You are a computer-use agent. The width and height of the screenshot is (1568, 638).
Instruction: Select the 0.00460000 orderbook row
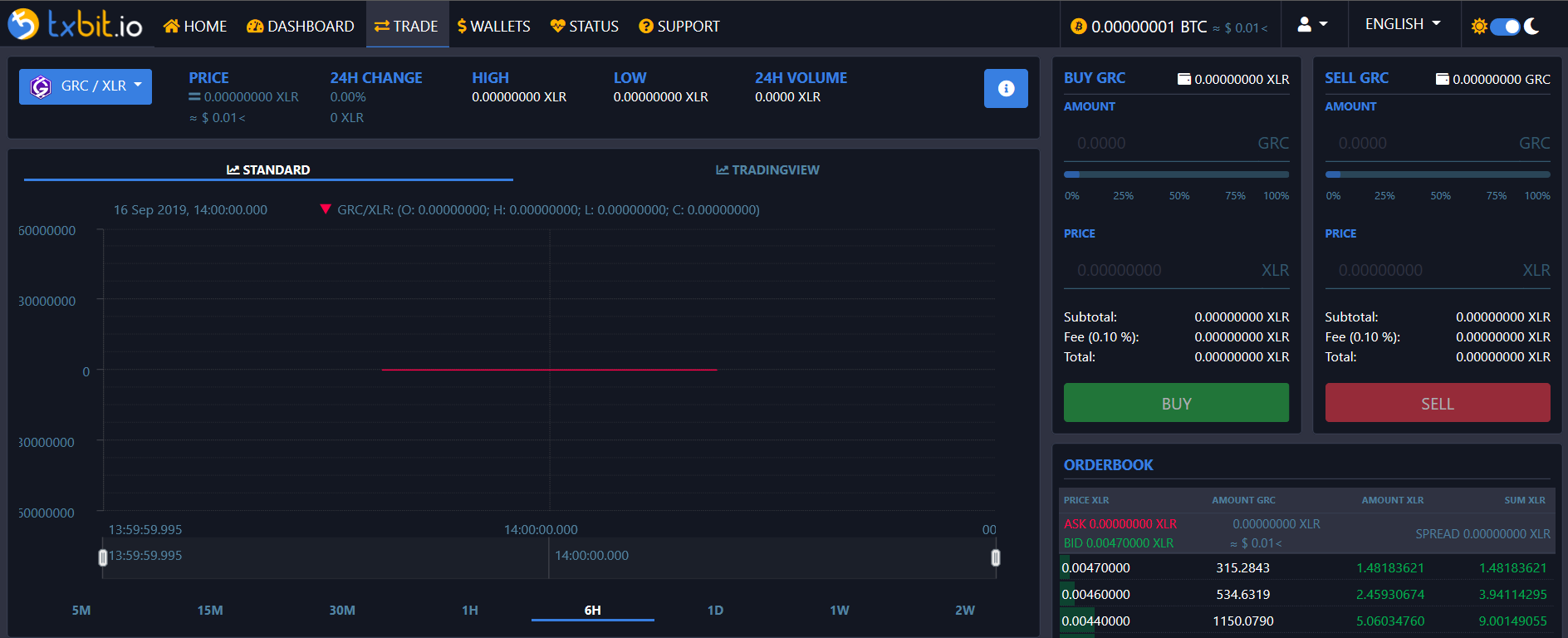[1305, 595]
